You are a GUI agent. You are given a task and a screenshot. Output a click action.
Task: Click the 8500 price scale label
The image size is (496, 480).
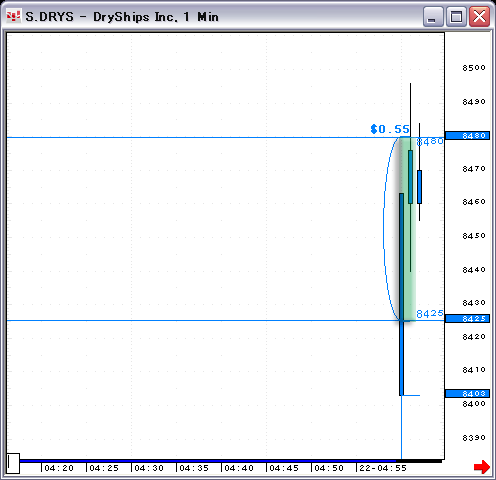tap(474, 68)
